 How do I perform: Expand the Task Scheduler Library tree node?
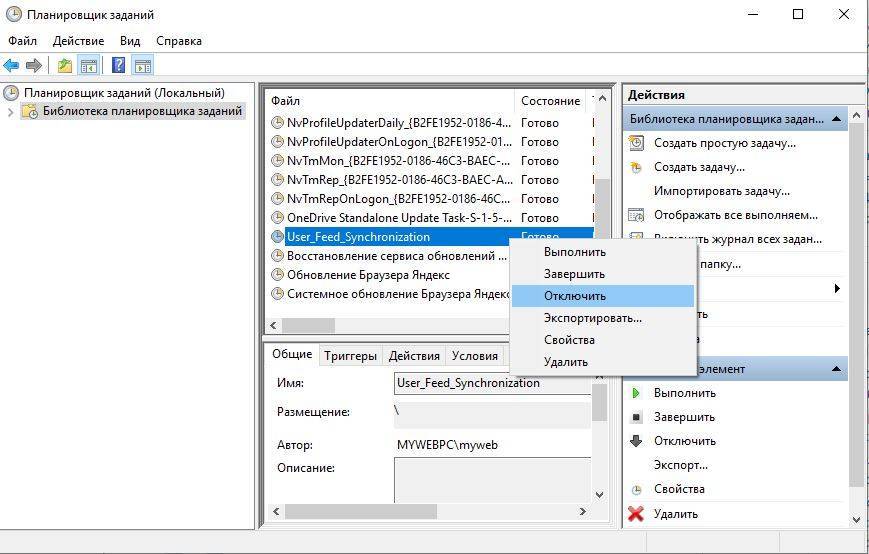(x=11, y=112)
